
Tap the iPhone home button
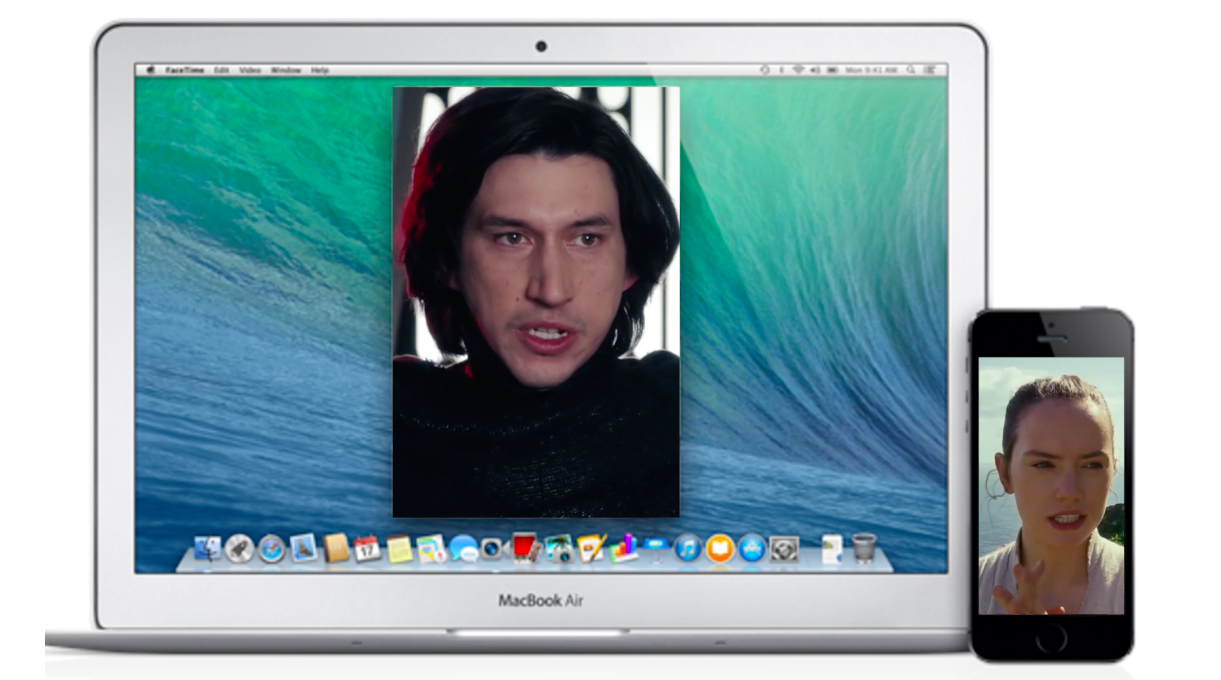pos(1051,638)
